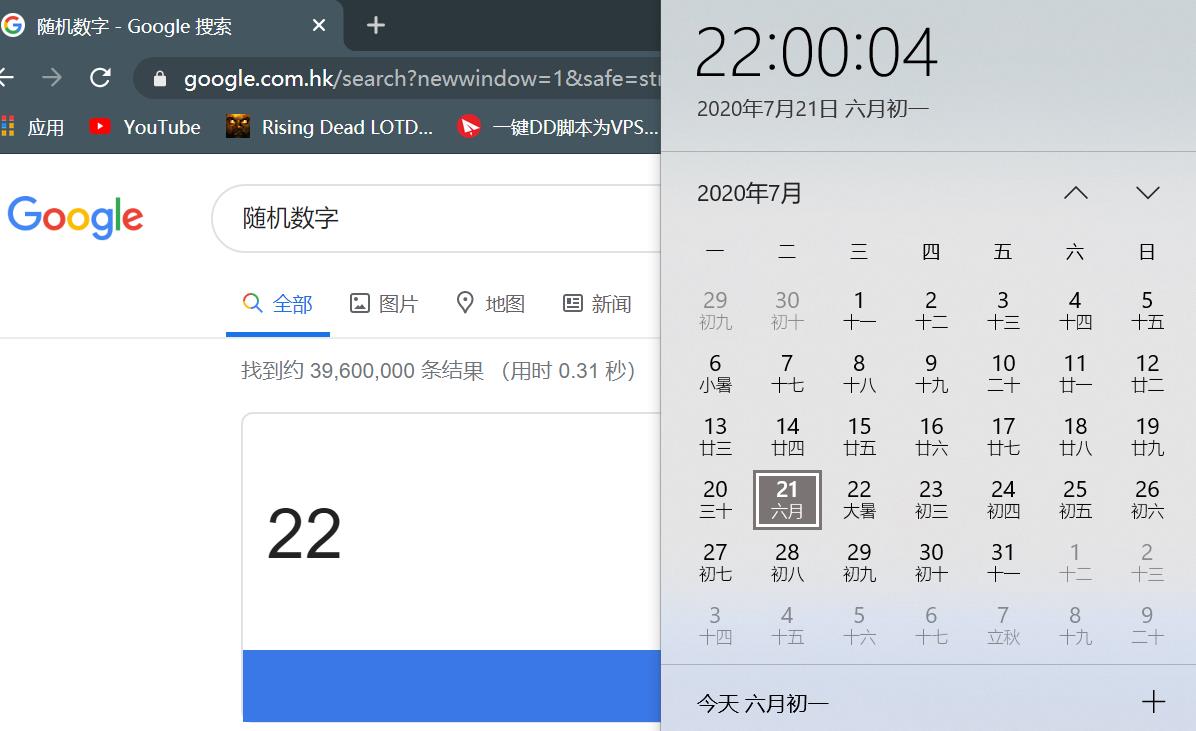This screenshot has width=1196, height=731.
Task: Go forward in browser history
Action: [x=52, y=77]
